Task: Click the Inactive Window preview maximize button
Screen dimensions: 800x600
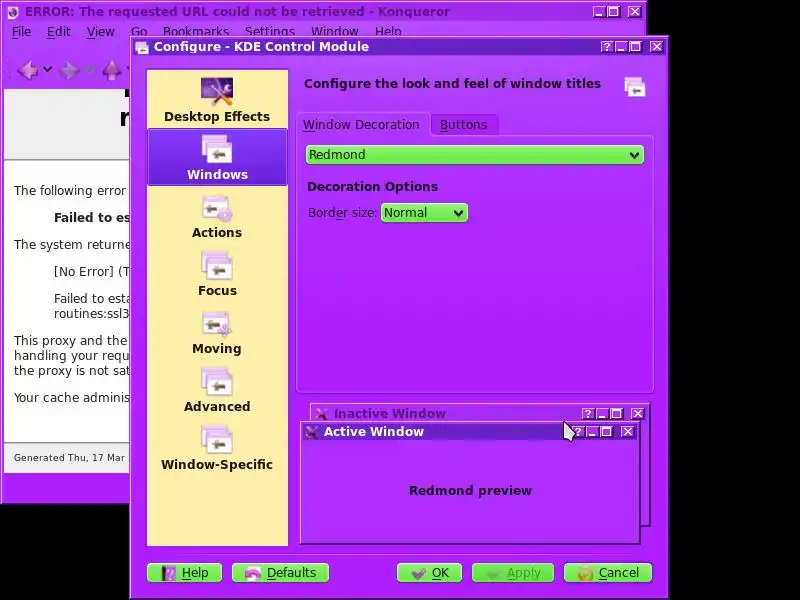Action: pyautogui.click(x=616, y=414)
